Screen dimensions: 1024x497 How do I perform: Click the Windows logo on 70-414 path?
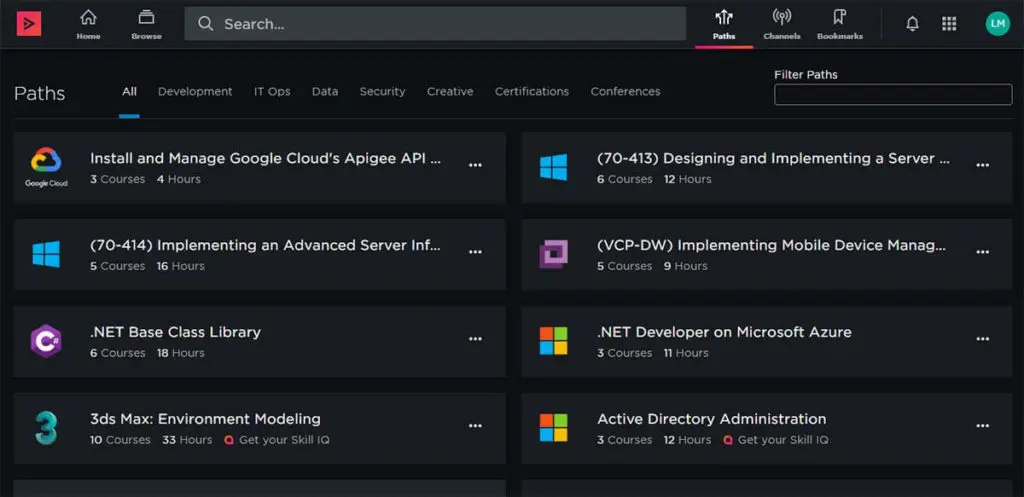point(46,254)
